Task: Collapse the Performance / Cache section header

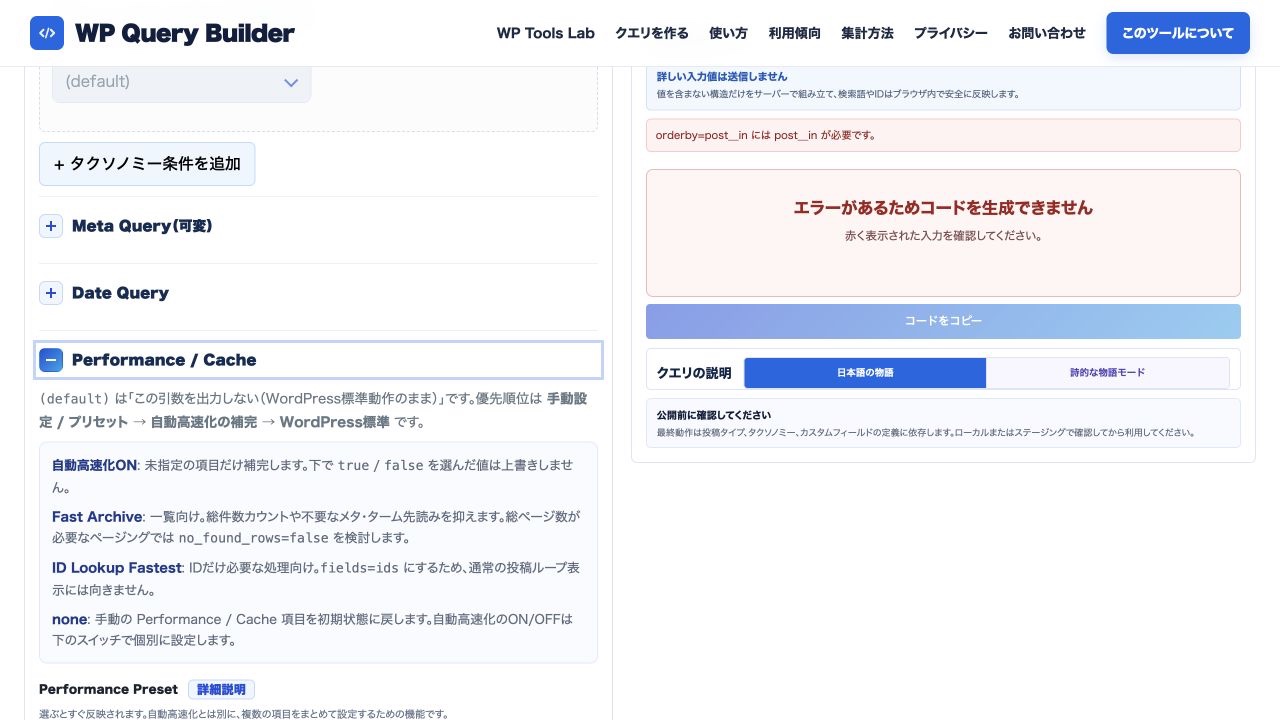Action: 318,360
